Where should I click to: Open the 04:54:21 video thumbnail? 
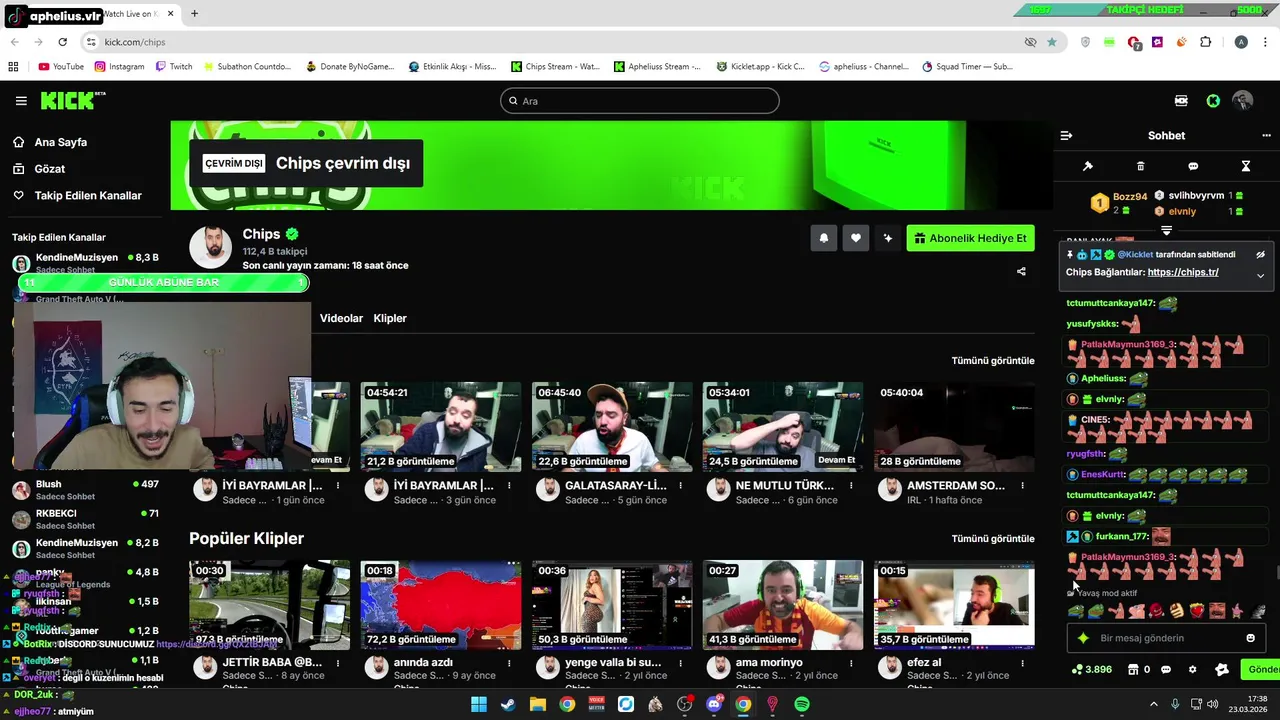point(440,426)
